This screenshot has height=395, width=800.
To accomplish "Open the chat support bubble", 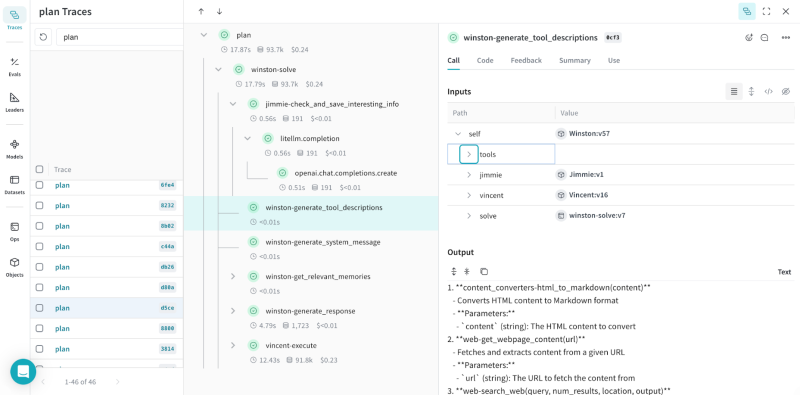I will [23, 372].
